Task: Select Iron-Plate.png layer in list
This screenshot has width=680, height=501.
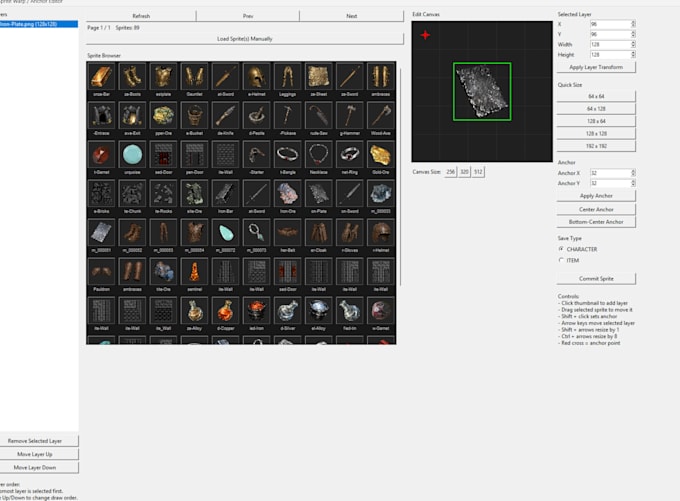Action: pyautogui.click(x=39, y=24)
